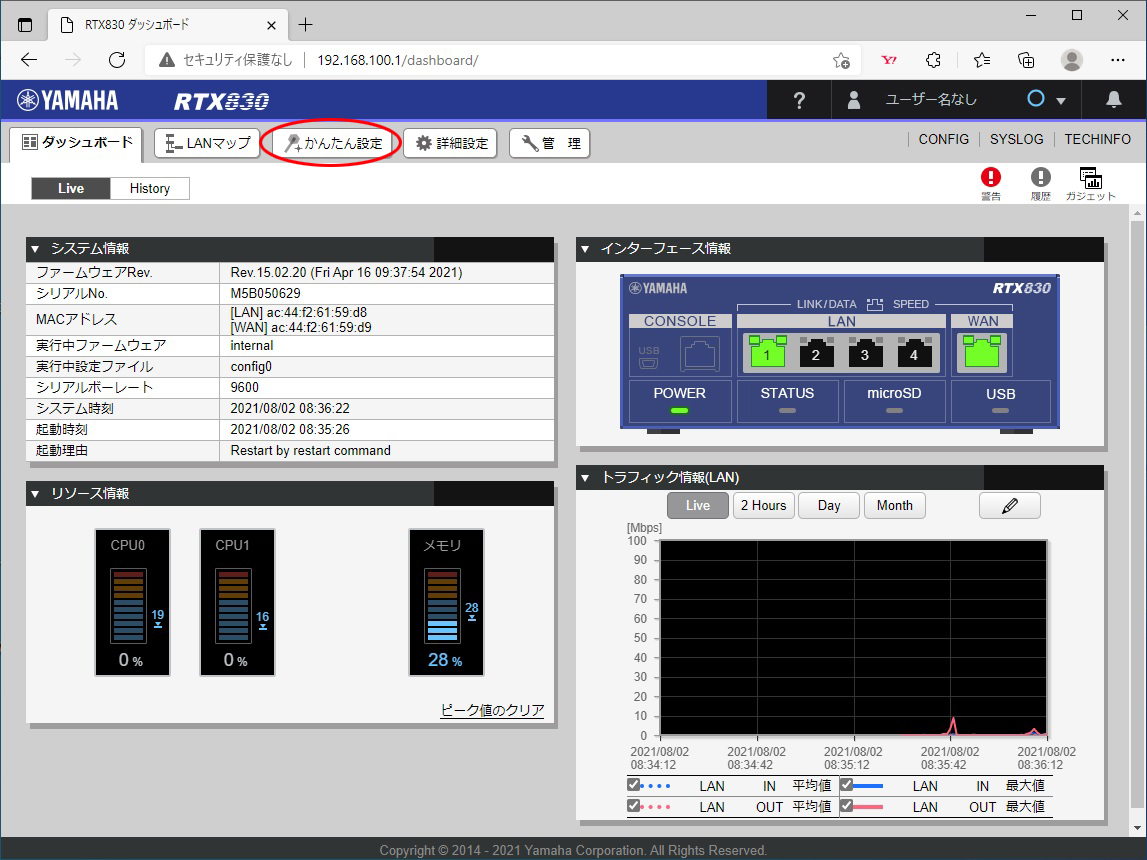
Task: Reload the page with the refresh icon
Action: pyautogui.click(x=117, y=60)
